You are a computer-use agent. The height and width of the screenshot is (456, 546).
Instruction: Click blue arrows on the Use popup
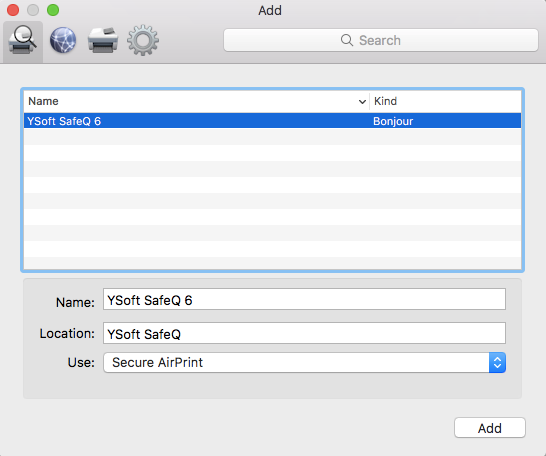[497, 362]
